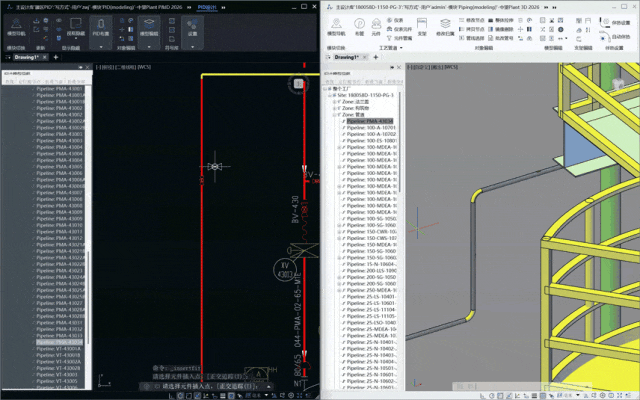Click the 布置 tool in Plant 3D ribbon

tap(359, 27)
